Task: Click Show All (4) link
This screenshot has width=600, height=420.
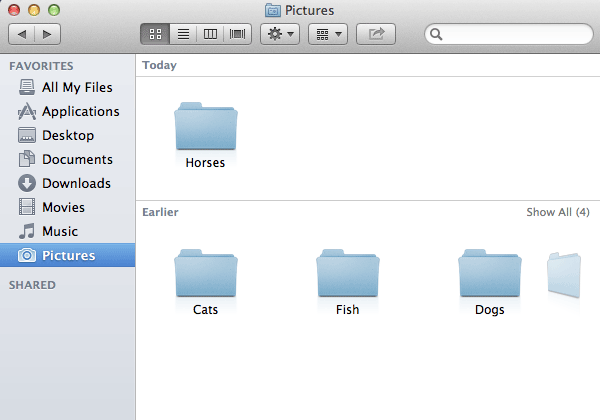Action: [x=558, y=212]
